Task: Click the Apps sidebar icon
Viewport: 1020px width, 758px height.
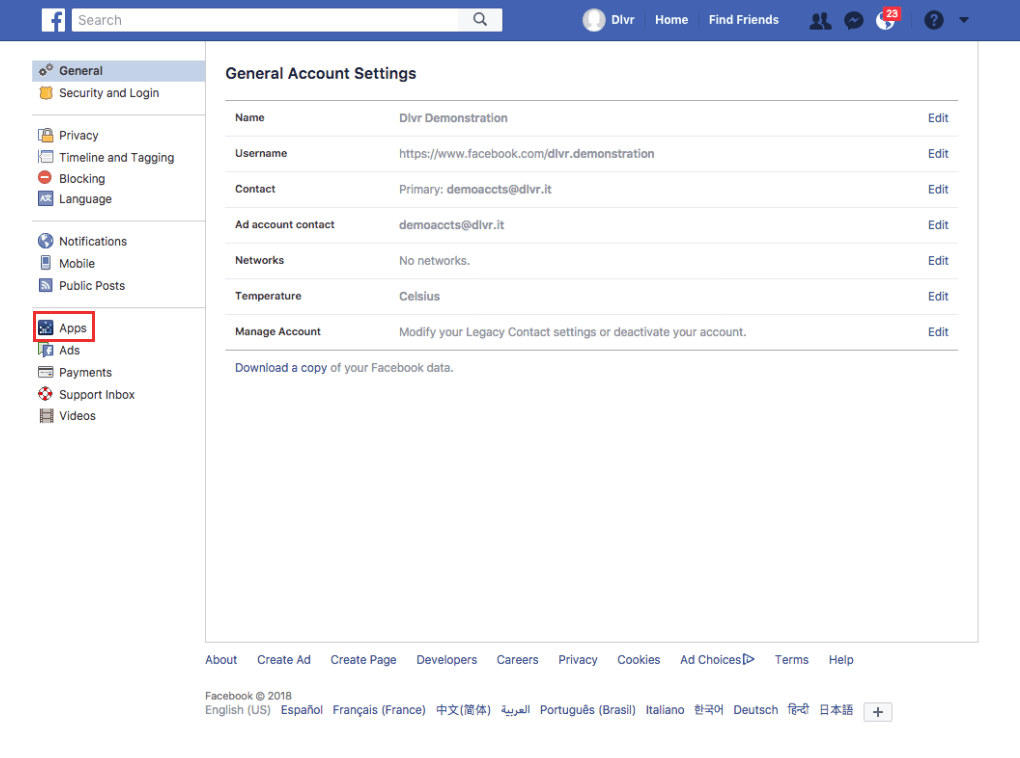Action: pyautogui.click(x=46, y=327)
